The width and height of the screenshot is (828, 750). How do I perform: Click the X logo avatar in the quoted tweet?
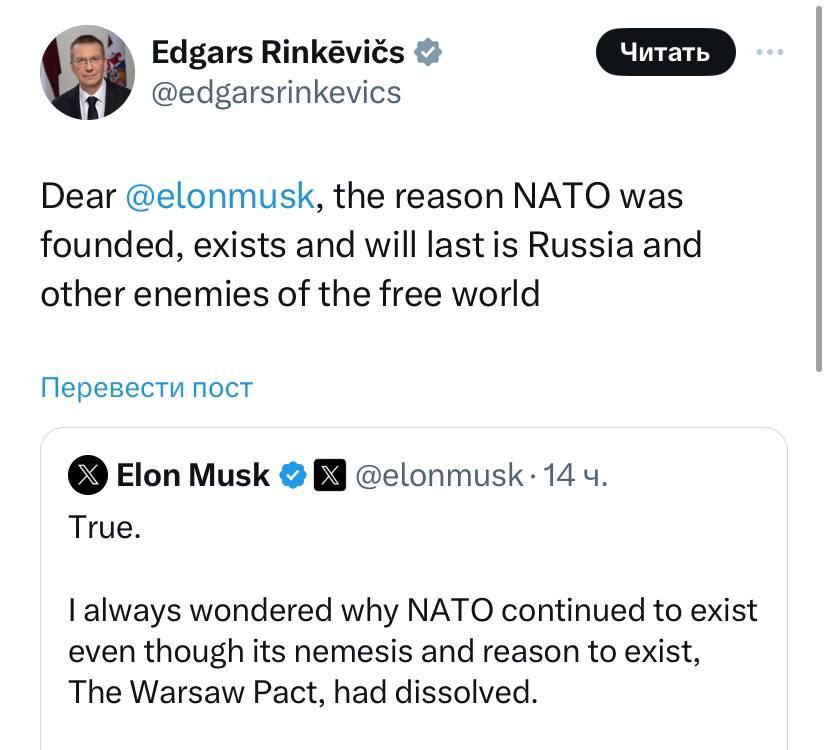[x=88, y=475]
